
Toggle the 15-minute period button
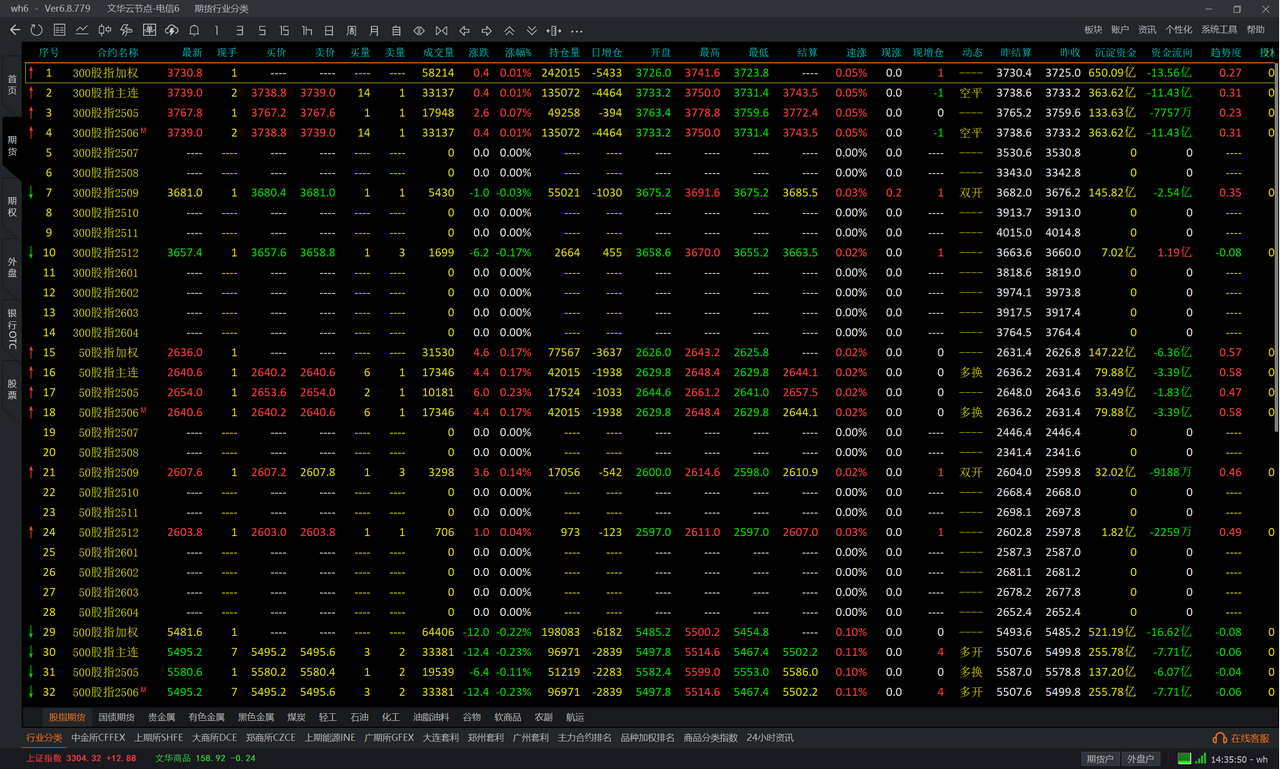coord(285,30)
